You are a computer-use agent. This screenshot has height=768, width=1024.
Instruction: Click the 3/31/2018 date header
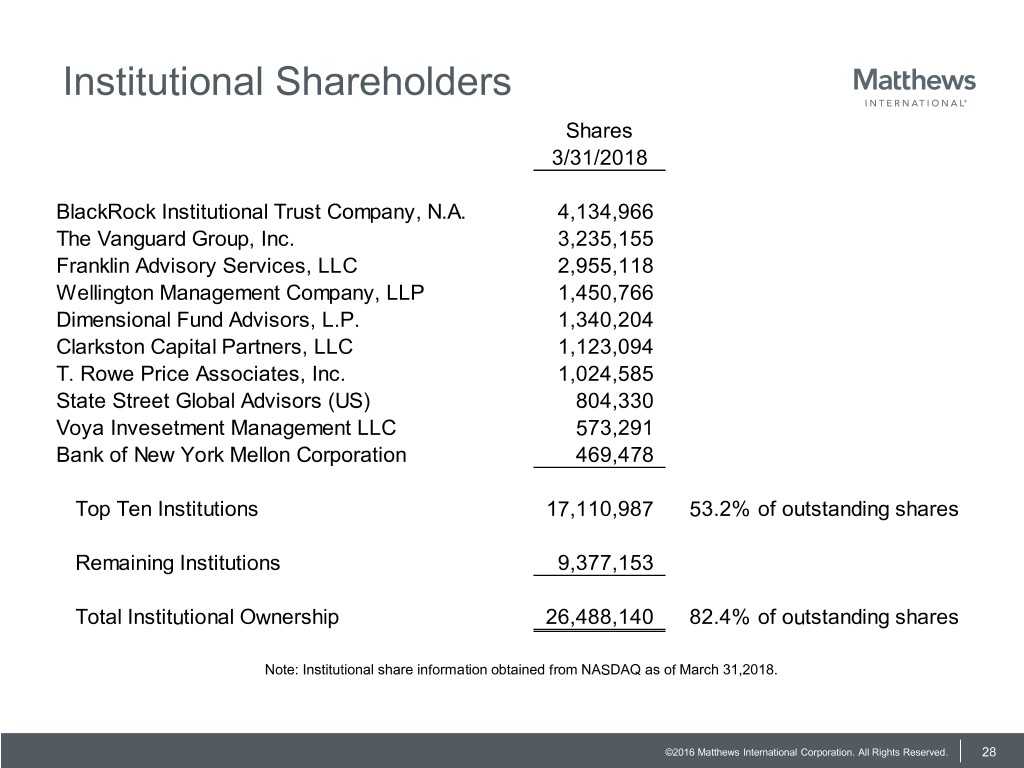pos(599,158)
